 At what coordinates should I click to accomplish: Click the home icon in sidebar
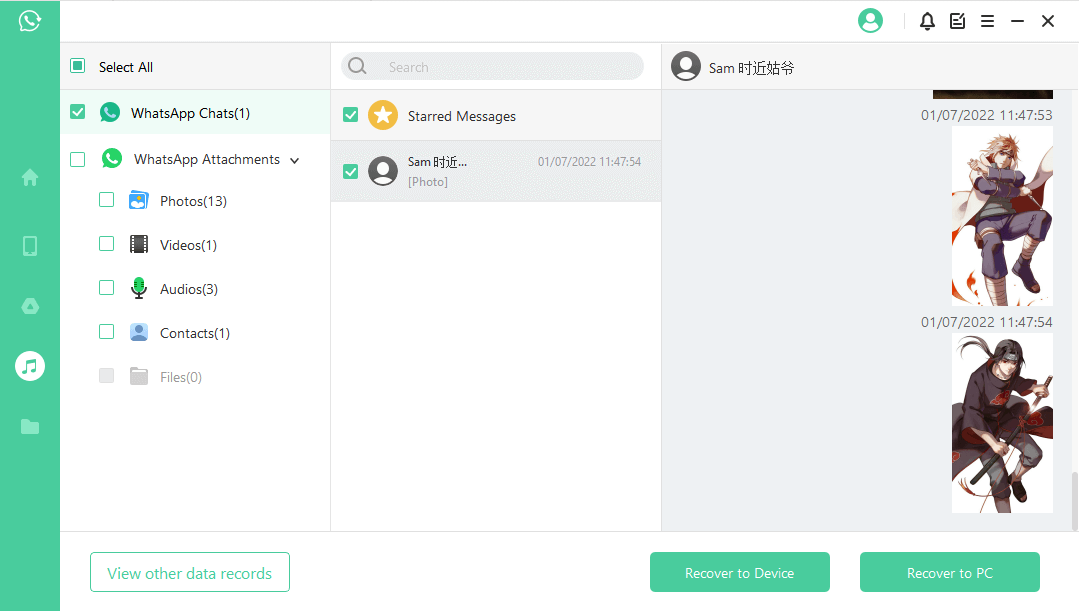pyautogui.click(x=30, y=178)
